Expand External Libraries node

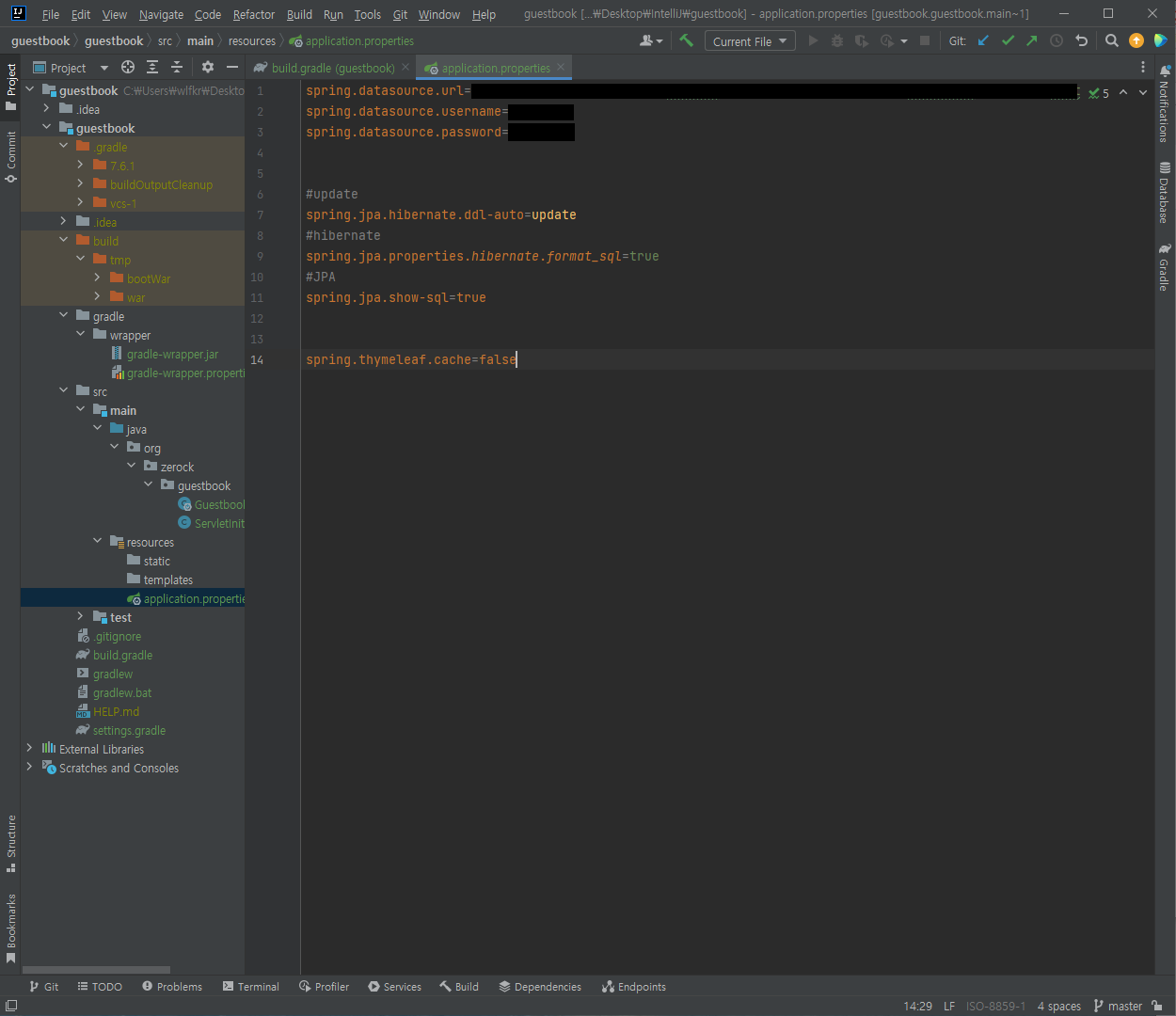tap(29, 748)
